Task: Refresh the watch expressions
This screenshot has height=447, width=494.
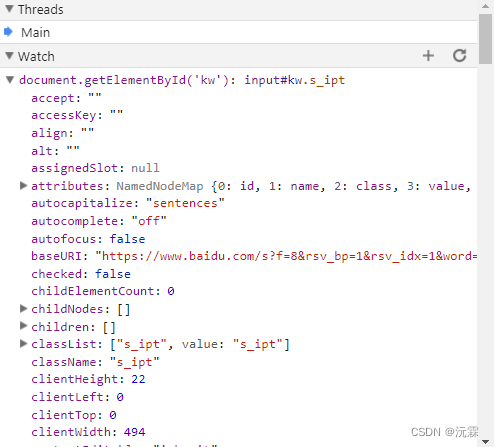Action: tap(459, 56)
